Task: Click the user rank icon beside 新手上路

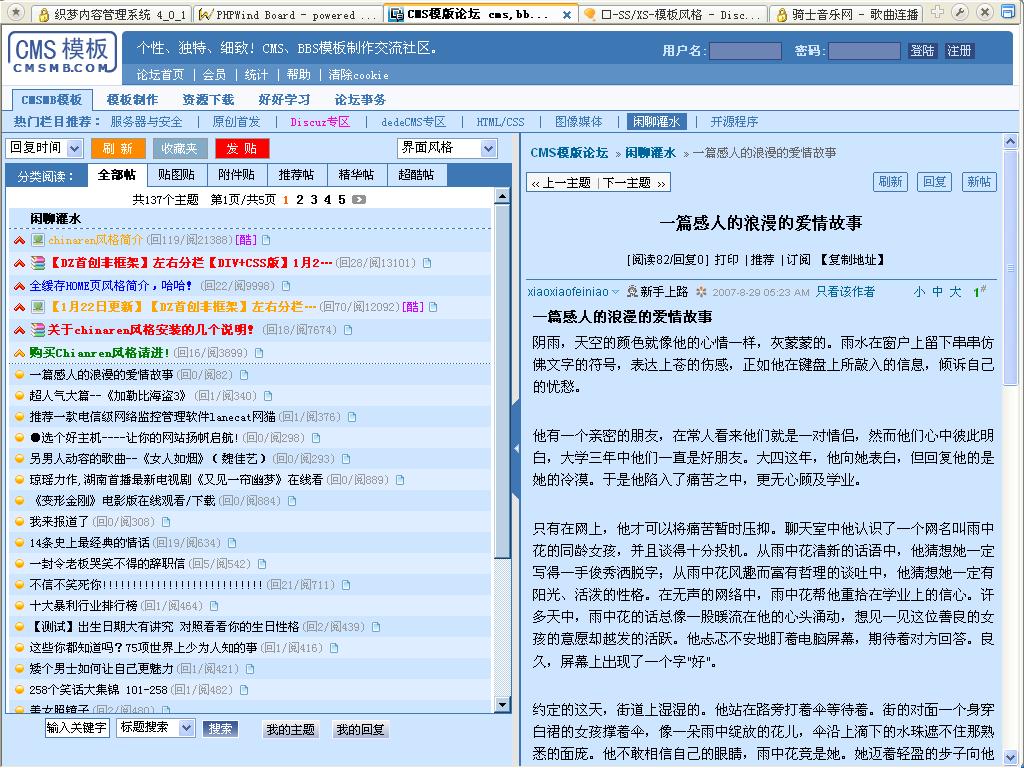Action: click(x=632, y=291)
